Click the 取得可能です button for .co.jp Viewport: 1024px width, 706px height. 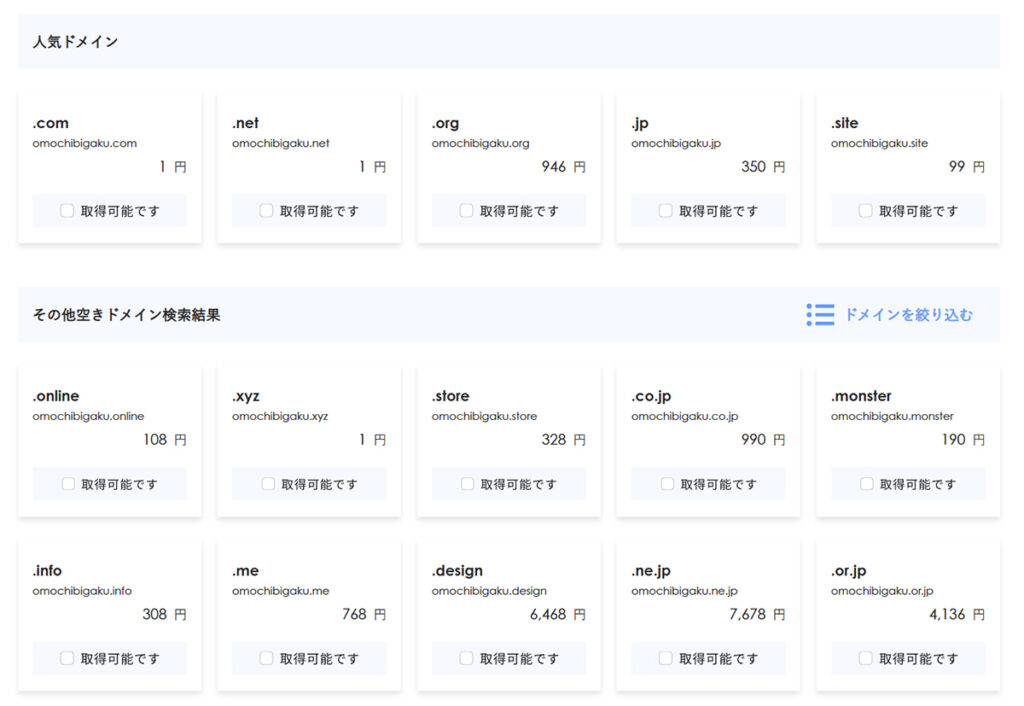(x=708, y=484)
